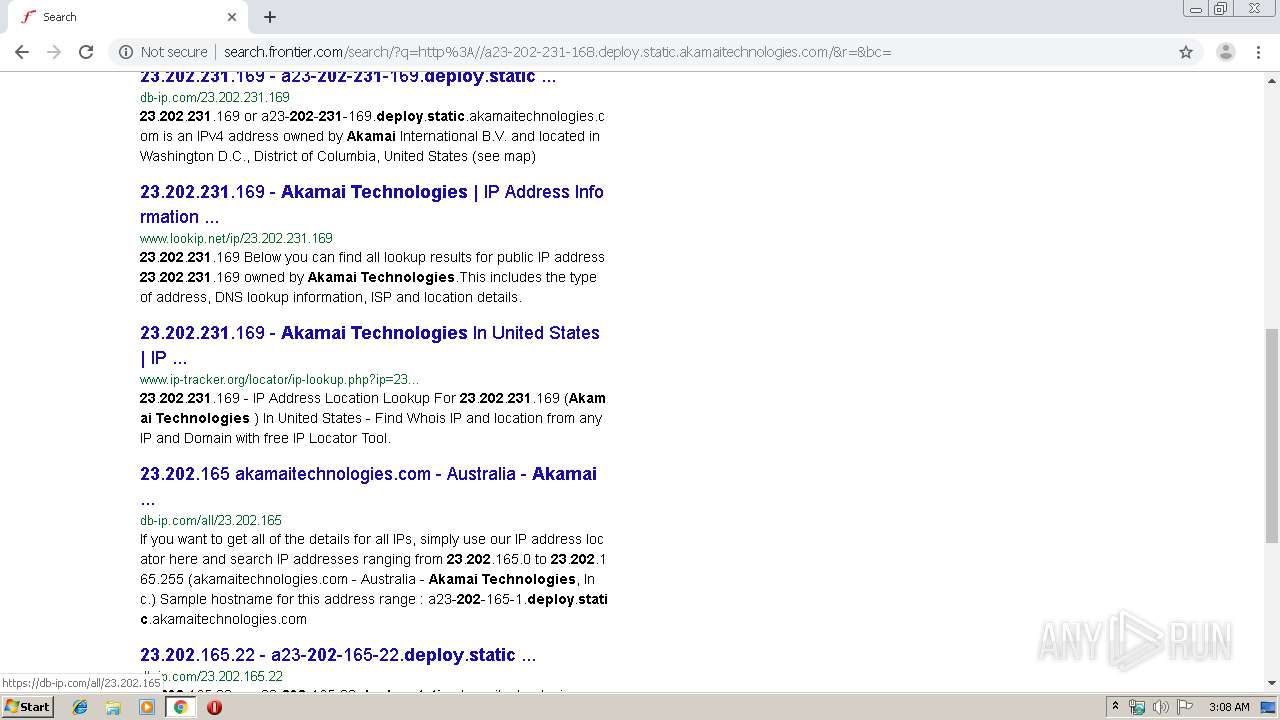
Task: Click snippet text 'IP Address Location Lookup For'
Action: tap(354, 398)
